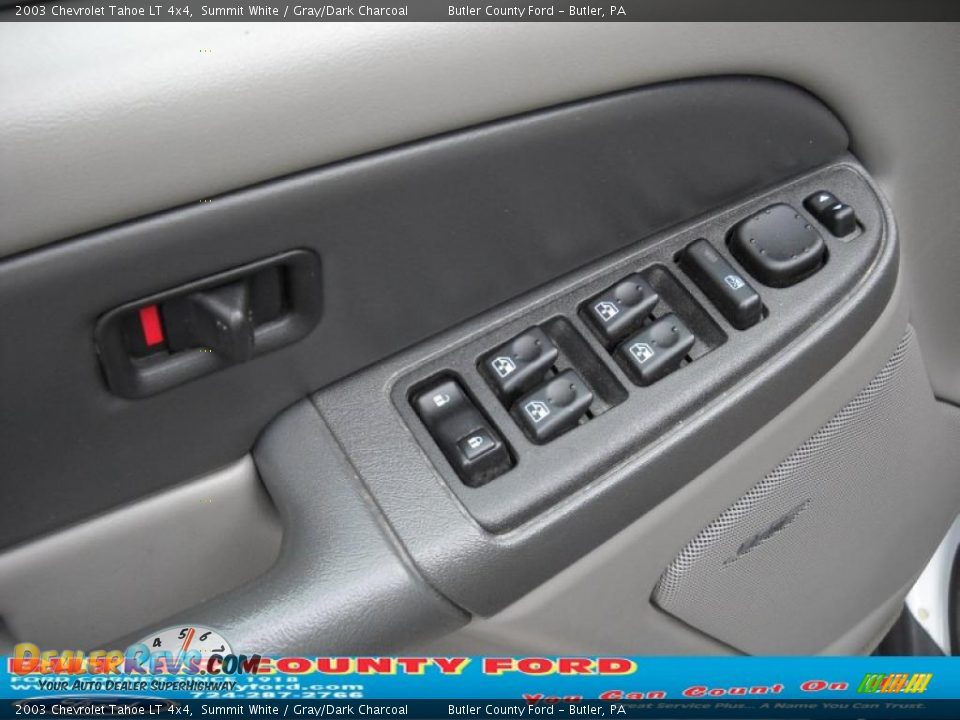This screenshot has height=720, width=960.
Task: Select bottom caption "Butler County Ford – Butler, PA"
Action: (x=537, y=710)
